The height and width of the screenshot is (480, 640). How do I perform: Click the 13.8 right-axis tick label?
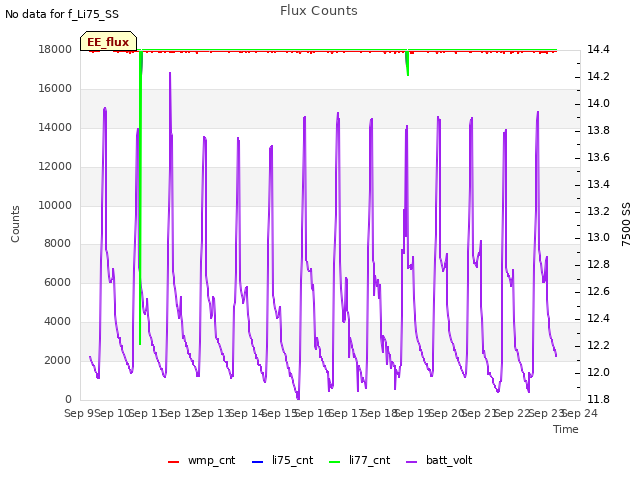tap(598, 131)
